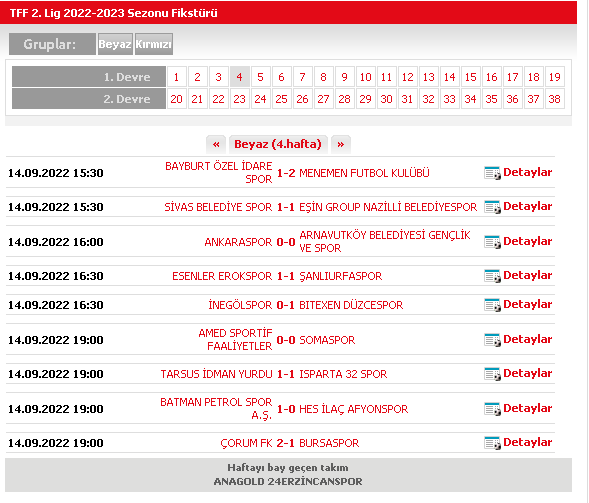The image size is (589, 503).
Task: Open week 38 fixture
Action: point(555,99)
